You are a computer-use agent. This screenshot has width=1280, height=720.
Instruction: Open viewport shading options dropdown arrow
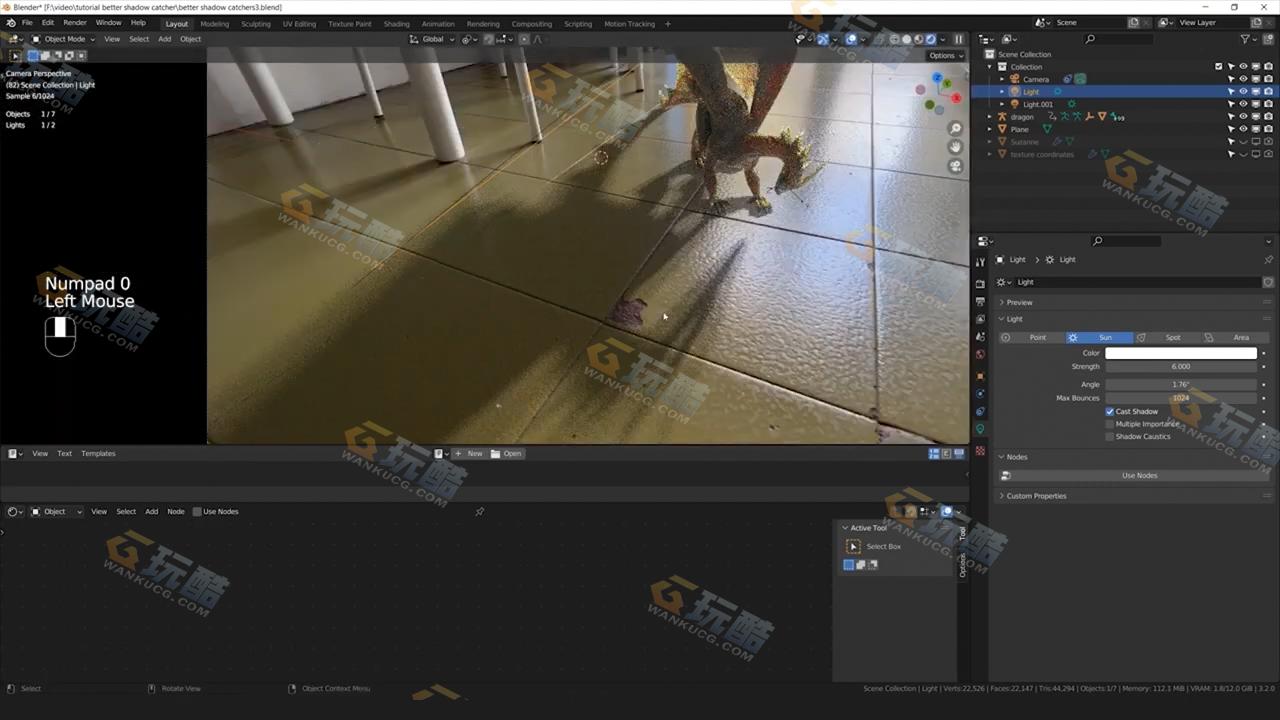[x=943, y=39]
